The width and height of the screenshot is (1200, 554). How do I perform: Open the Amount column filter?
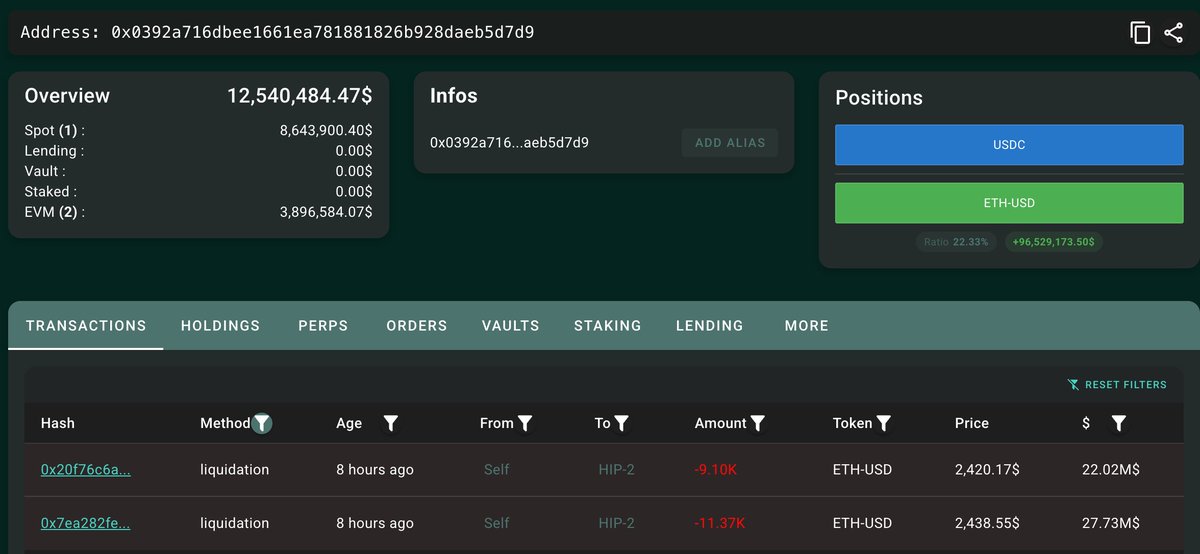pyautogui.click(x=758, y=423)
